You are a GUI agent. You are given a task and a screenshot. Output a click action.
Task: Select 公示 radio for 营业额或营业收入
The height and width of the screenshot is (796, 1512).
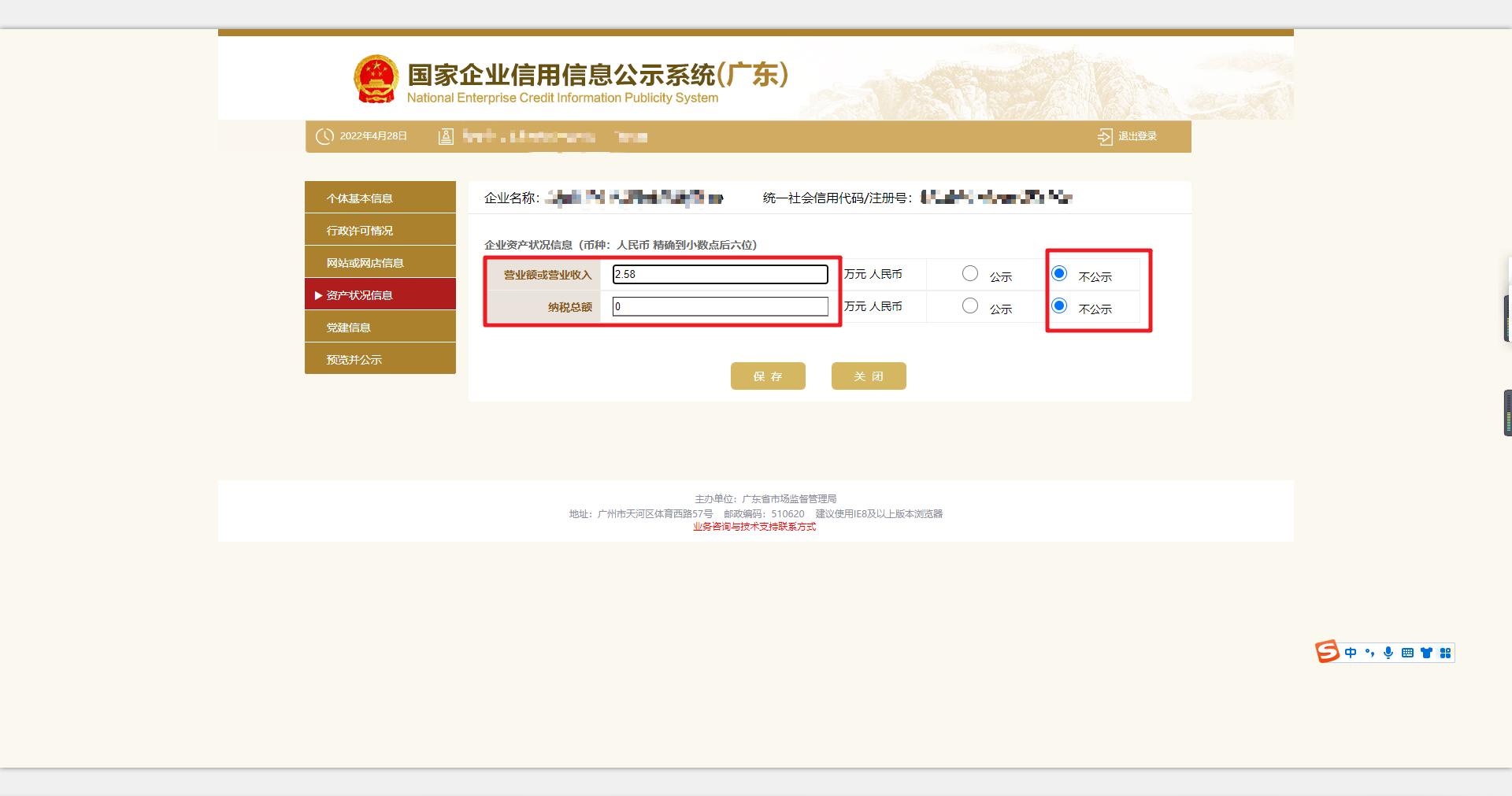(x=969, y=273)
